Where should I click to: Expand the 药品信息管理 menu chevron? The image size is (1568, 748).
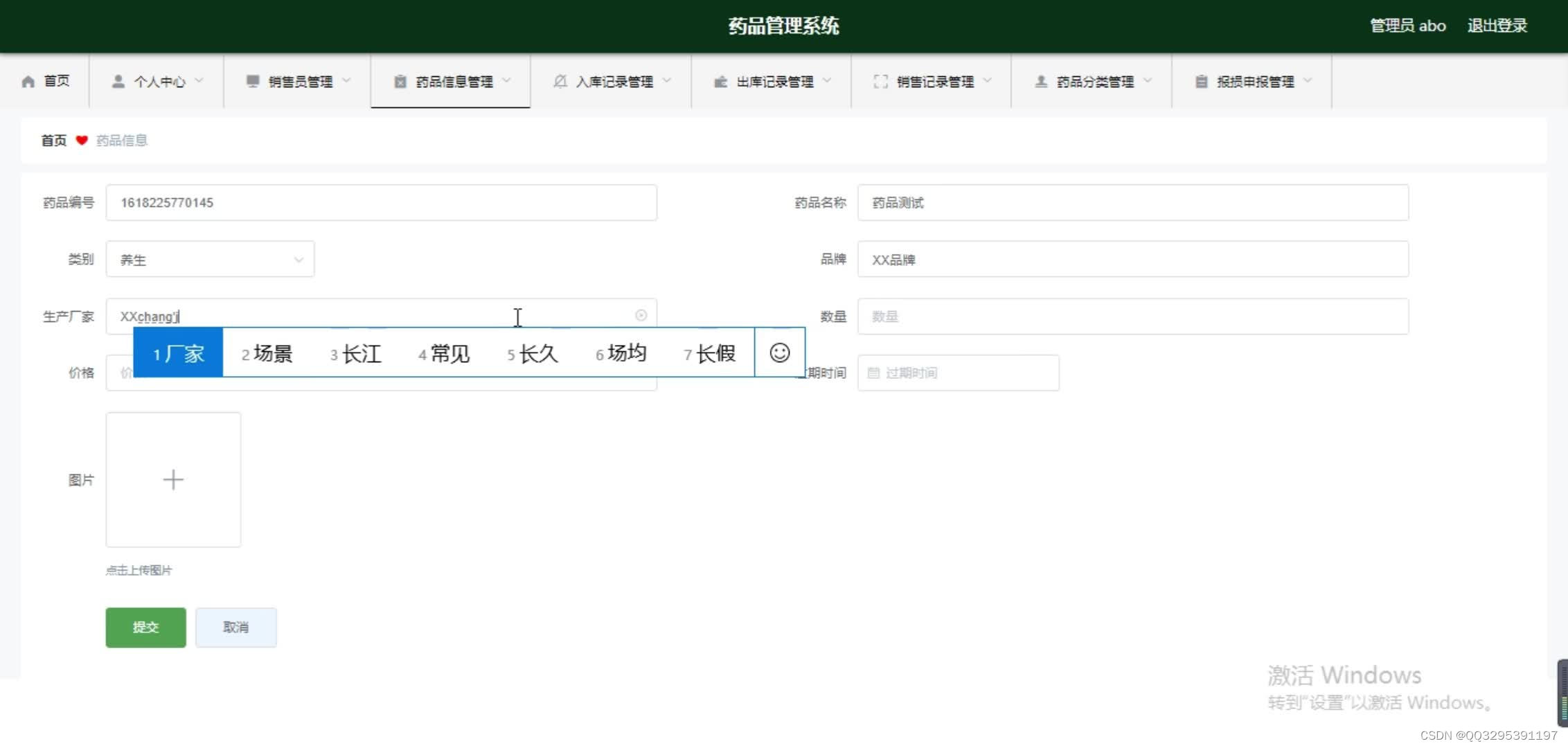507,81
